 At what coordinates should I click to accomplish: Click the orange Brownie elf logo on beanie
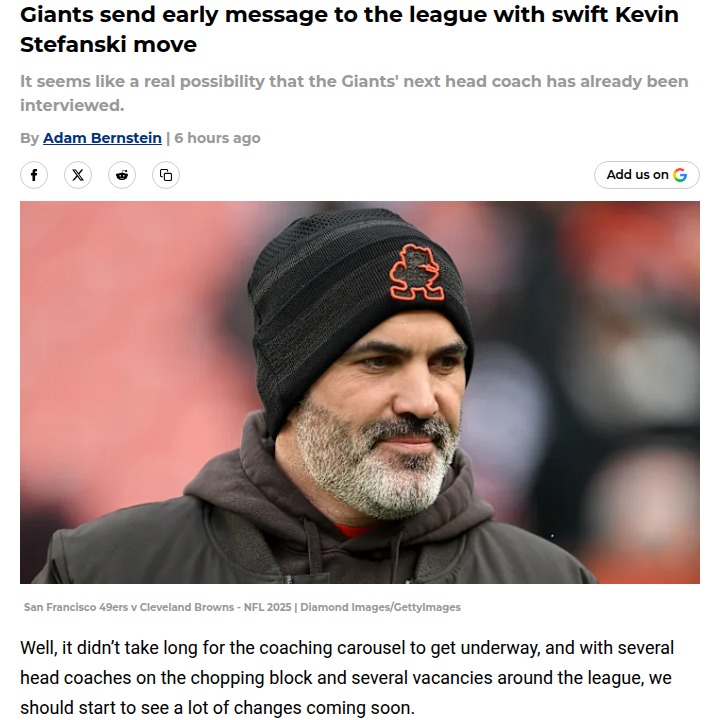(x=417, y=272)
